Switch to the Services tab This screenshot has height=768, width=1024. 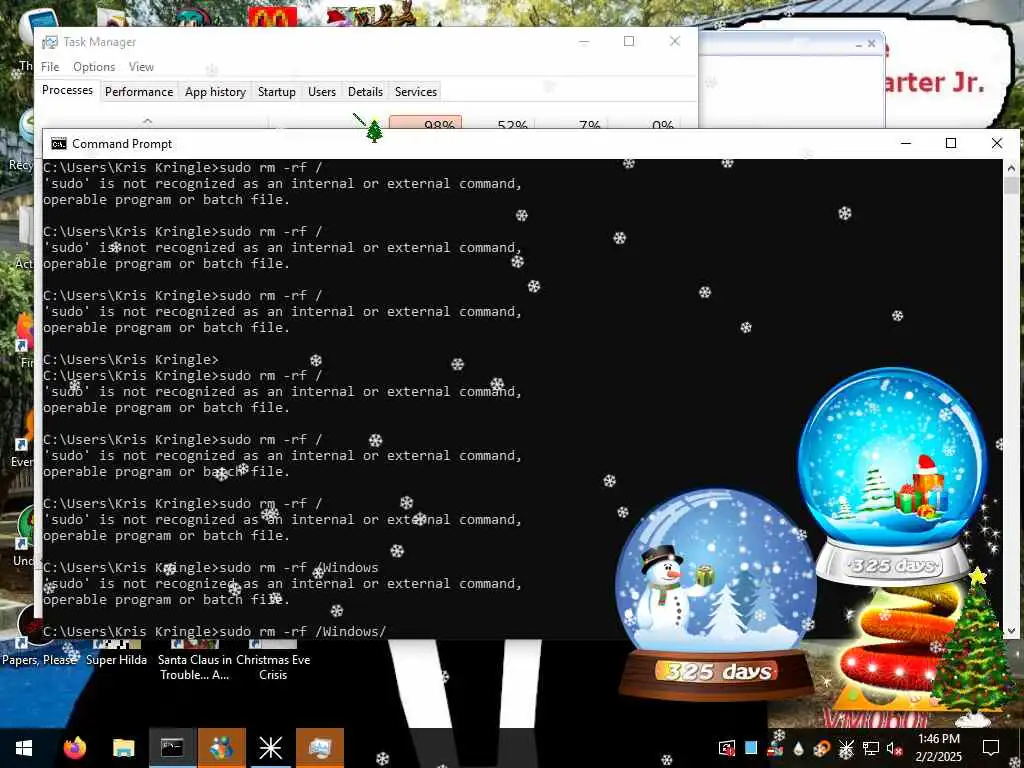pyautogui.click(x=416, y=91)
